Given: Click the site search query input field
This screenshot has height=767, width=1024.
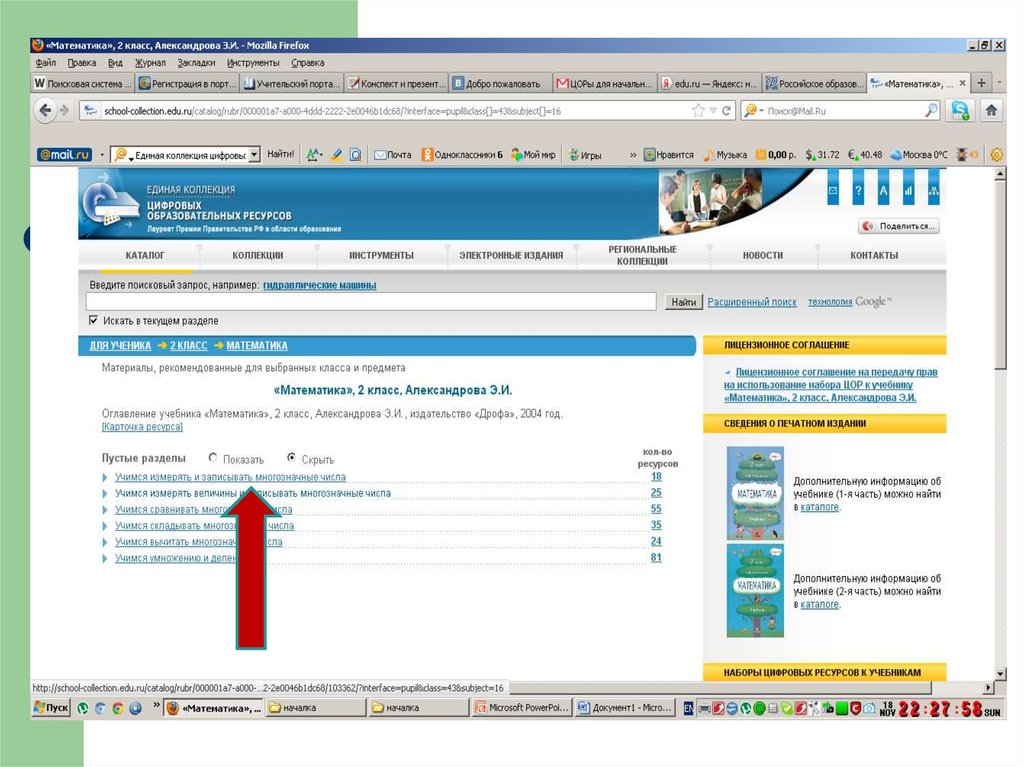Looking at the screenshot, I should coord(371,302).
